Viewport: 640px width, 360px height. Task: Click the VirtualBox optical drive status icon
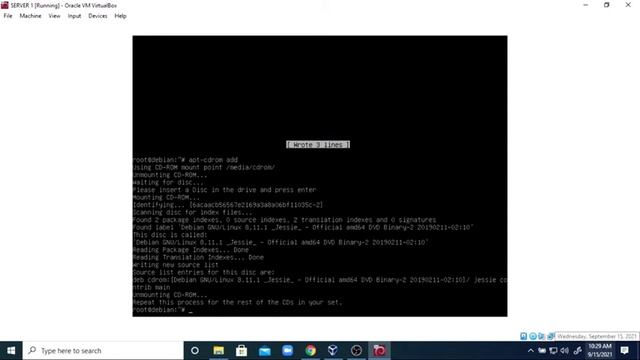tap(533, 336)
